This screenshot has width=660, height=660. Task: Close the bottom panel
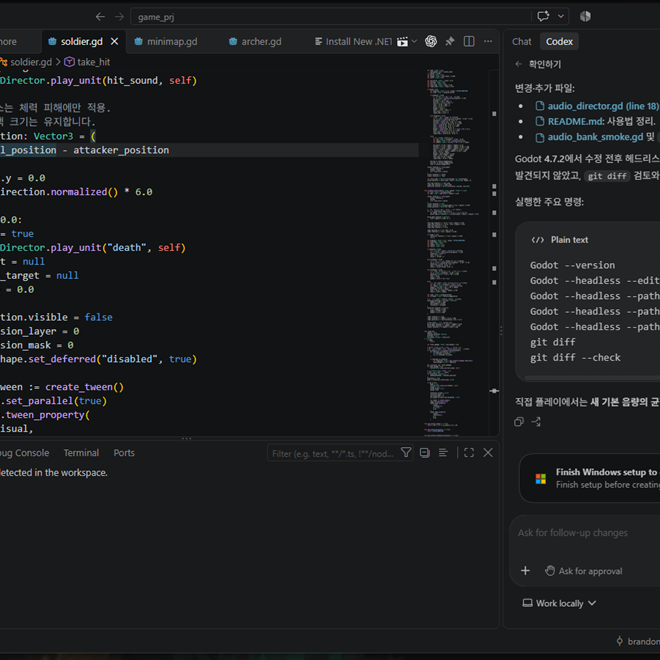click(x=488, y=453)
